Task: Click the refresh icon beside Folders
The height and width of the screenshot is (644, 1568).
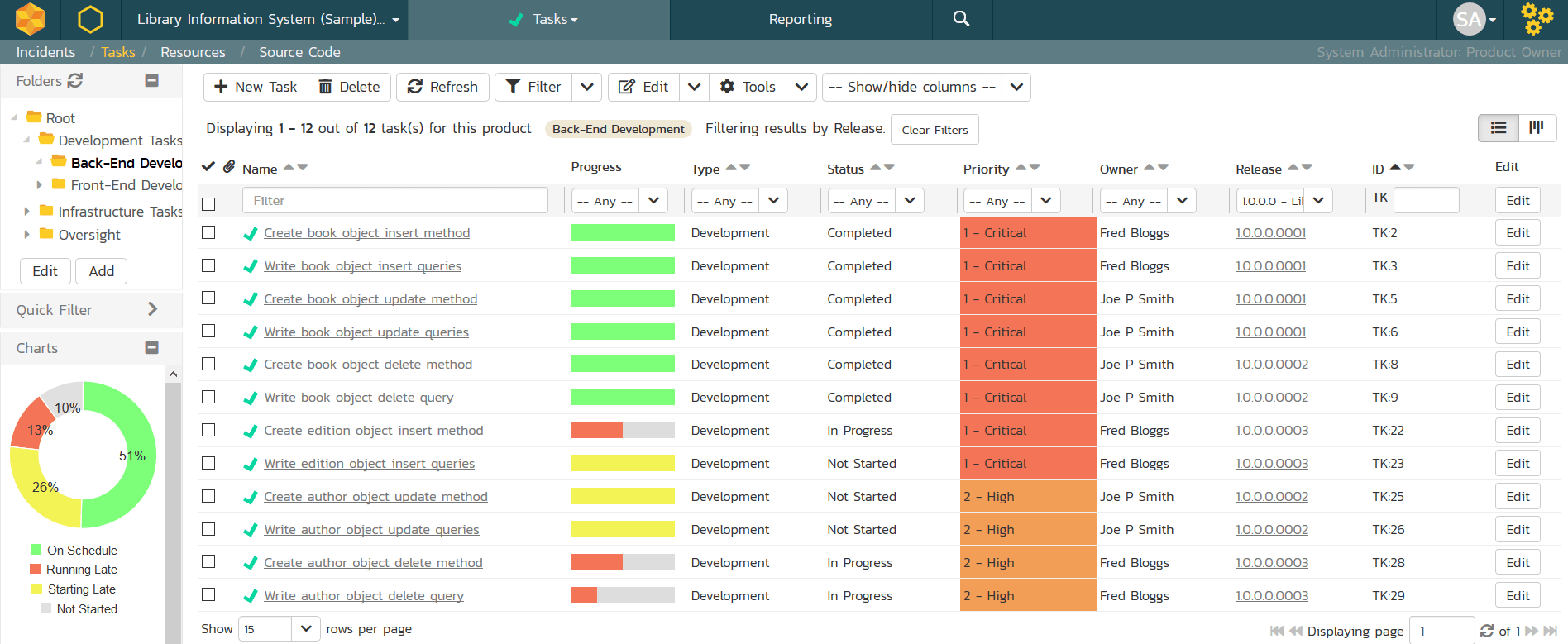Action: (x=75, y=80)
